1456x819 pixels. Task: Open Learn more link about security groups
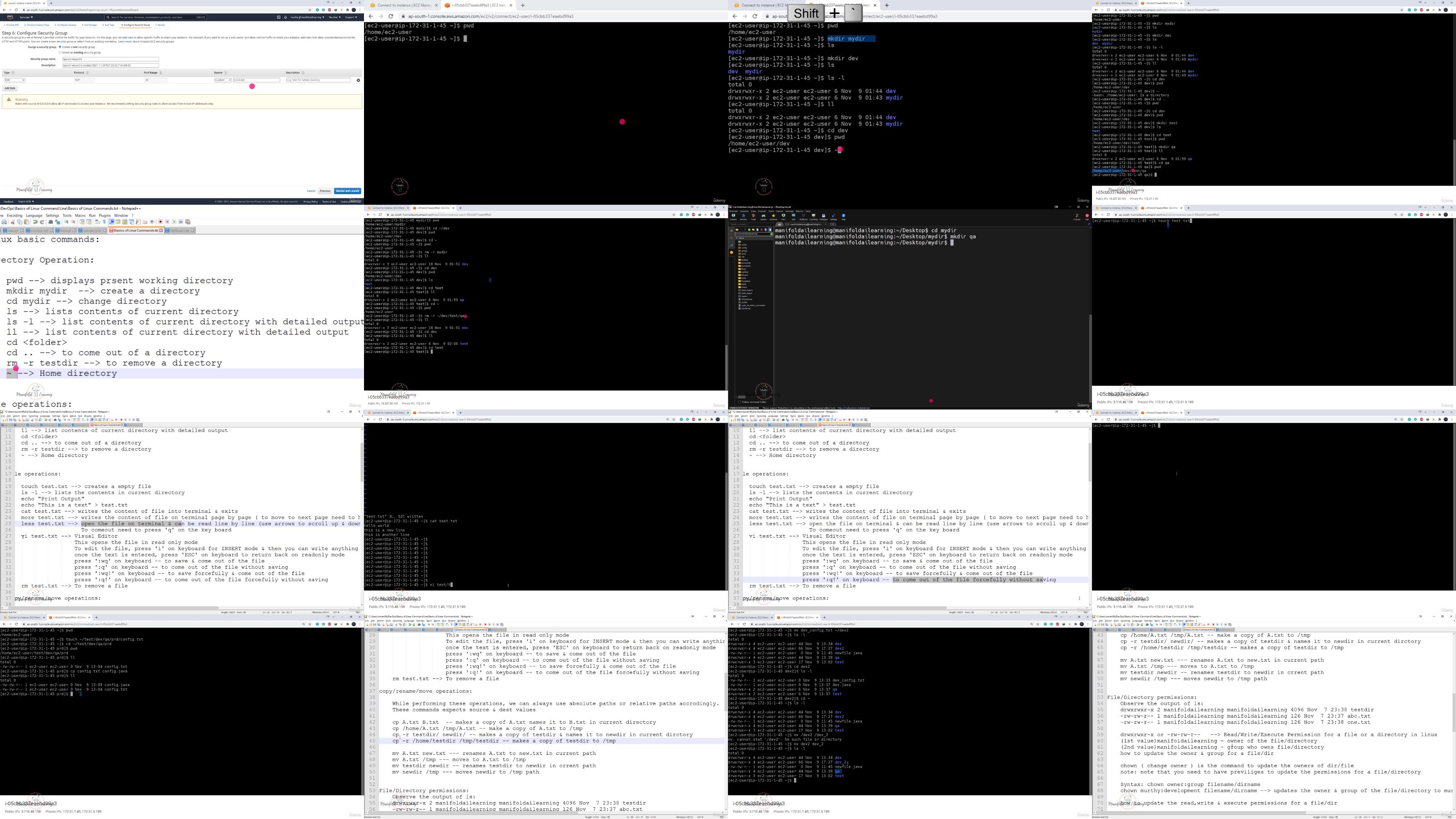[x=125, y=42]
